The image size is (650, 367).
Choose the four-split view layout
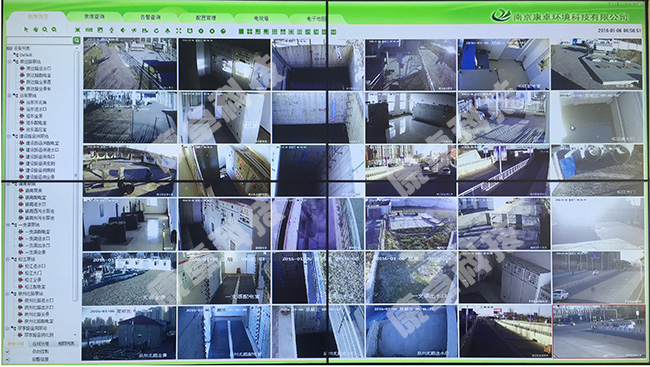pos(250,32)
